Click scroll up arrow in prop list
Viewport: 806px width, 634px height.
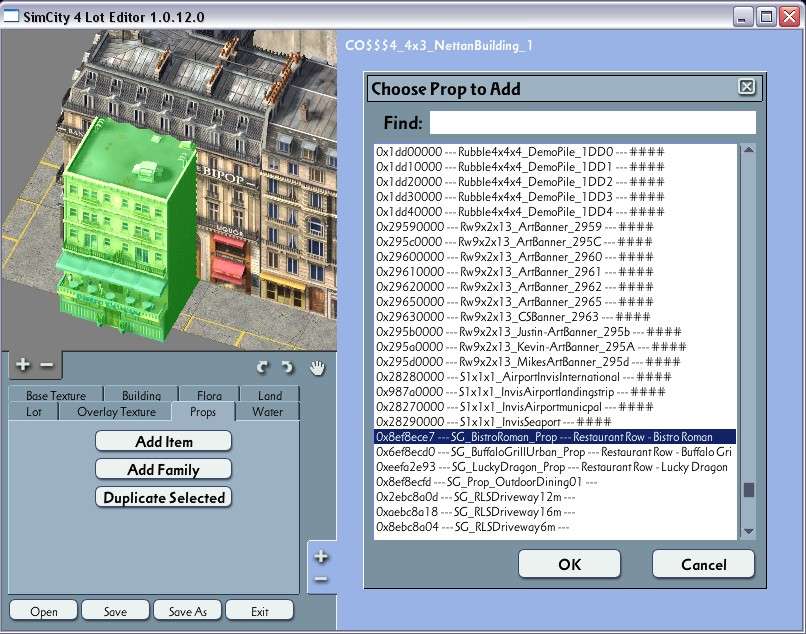(748, 150)
